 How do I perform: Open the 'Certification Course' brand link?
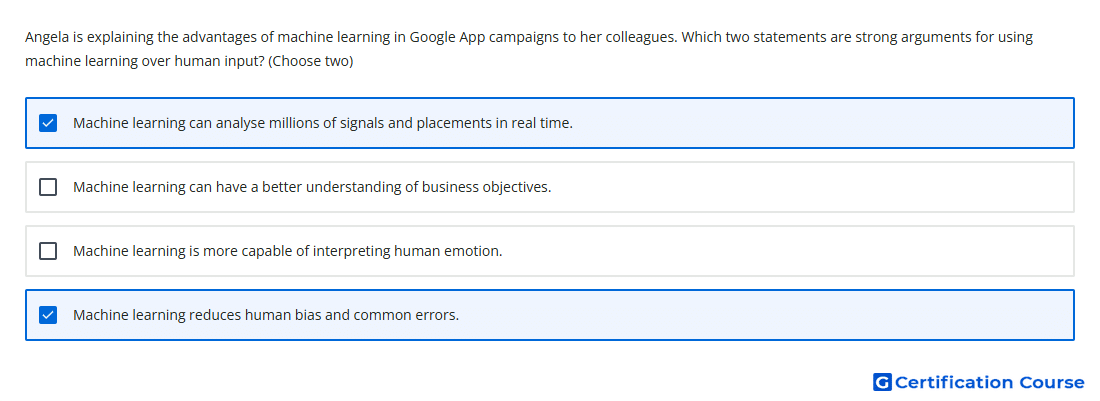[x=979, y=382]
